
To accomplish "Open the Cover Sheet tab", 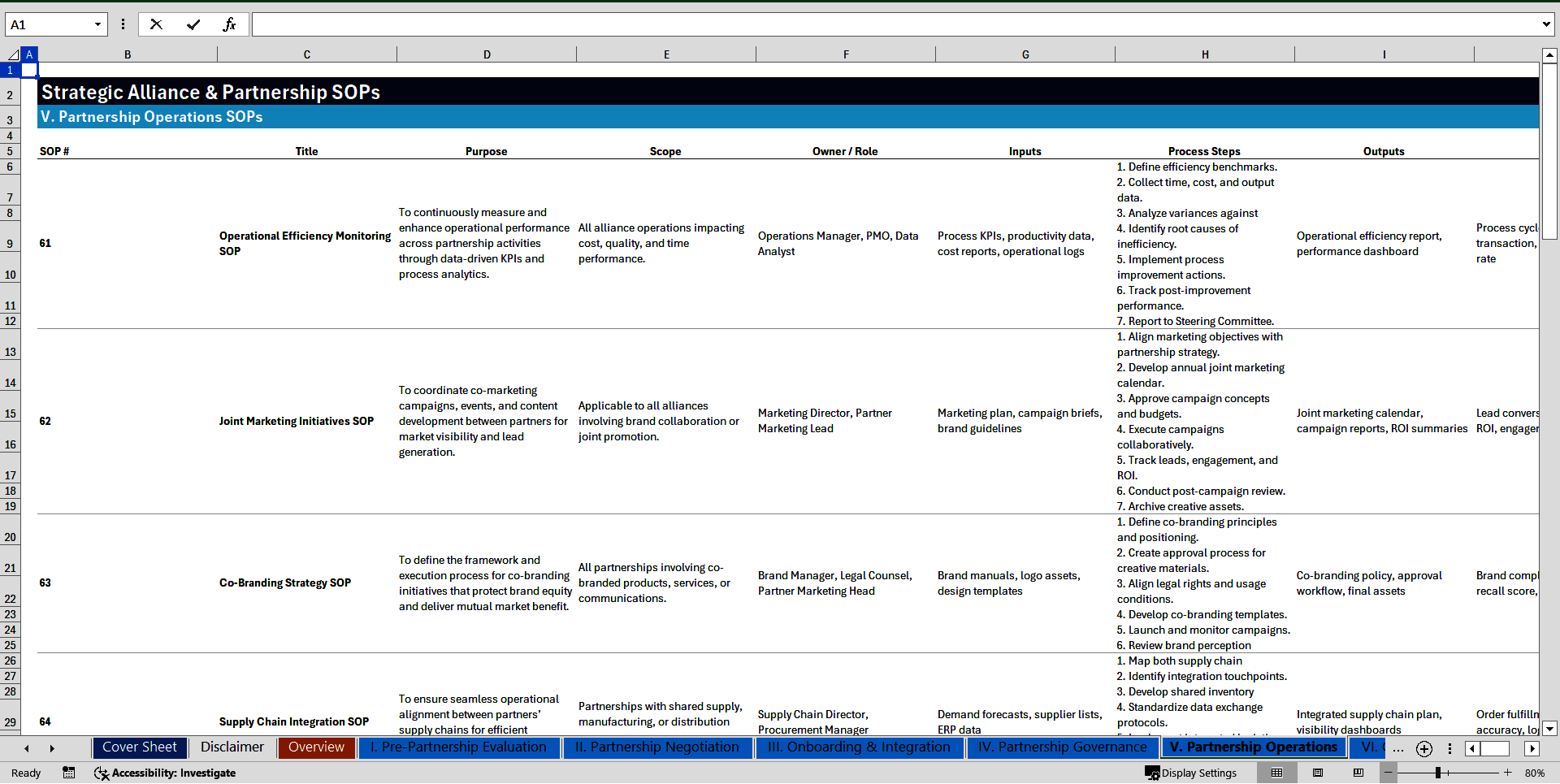I will (x=140, y=747).
